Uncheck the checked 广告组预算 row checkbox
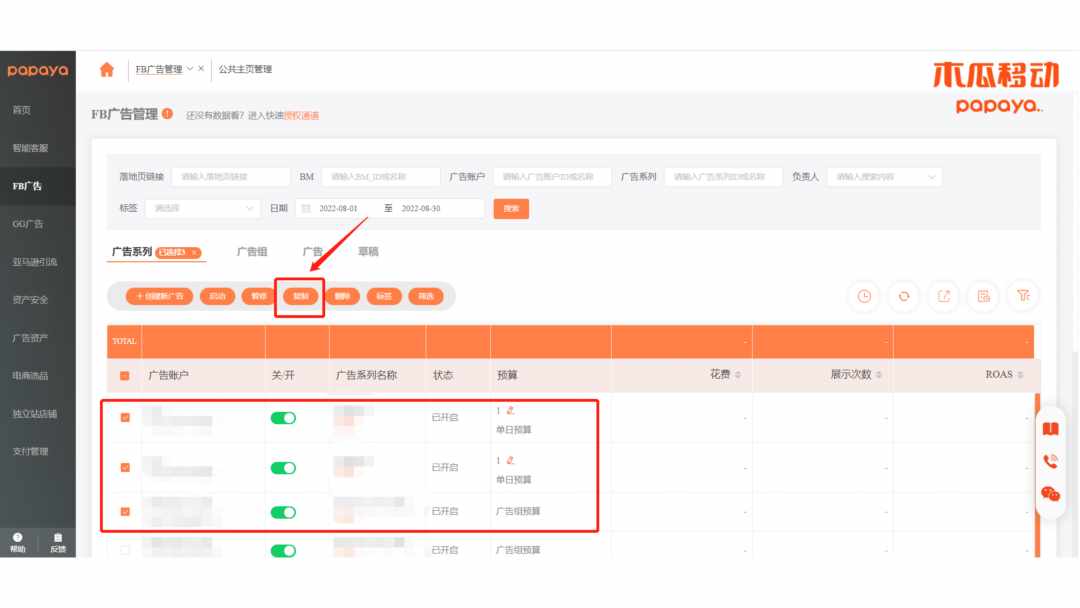The width and height of the screenshot is (1080, 608). 125,512
